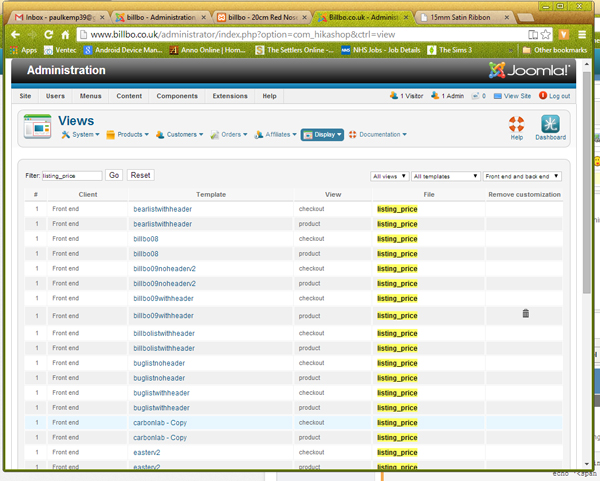Image resolution: width=600 pixels, height=481 pixels.
Task: Expand the Affiliates dropdown menu
Action: click(276, 135)
